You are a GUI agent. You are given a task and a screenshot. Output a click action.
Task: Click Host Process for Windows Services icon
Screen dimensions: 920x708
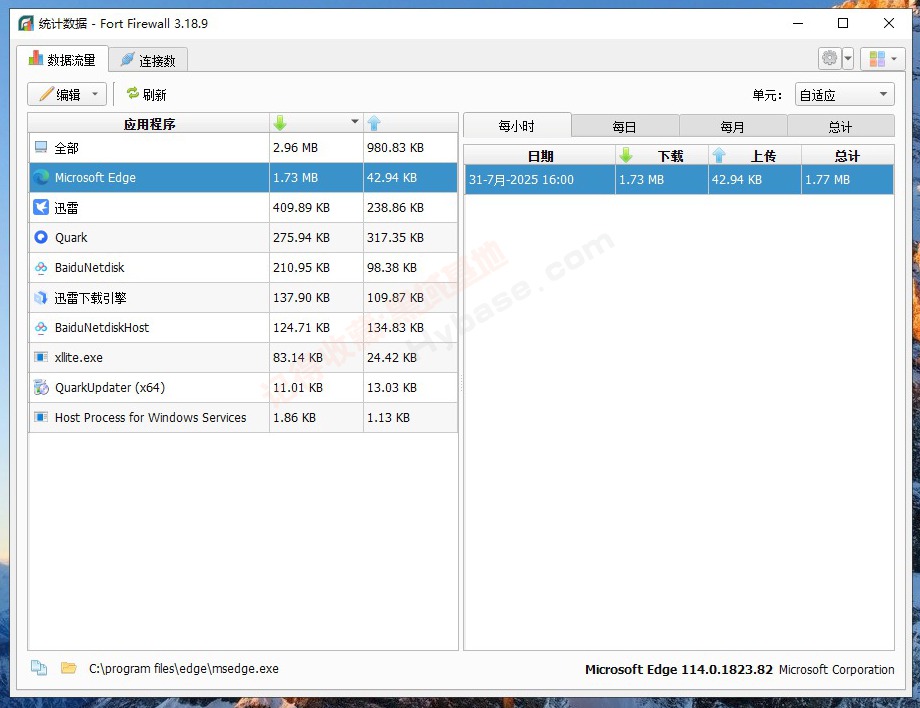pos(41,417)
